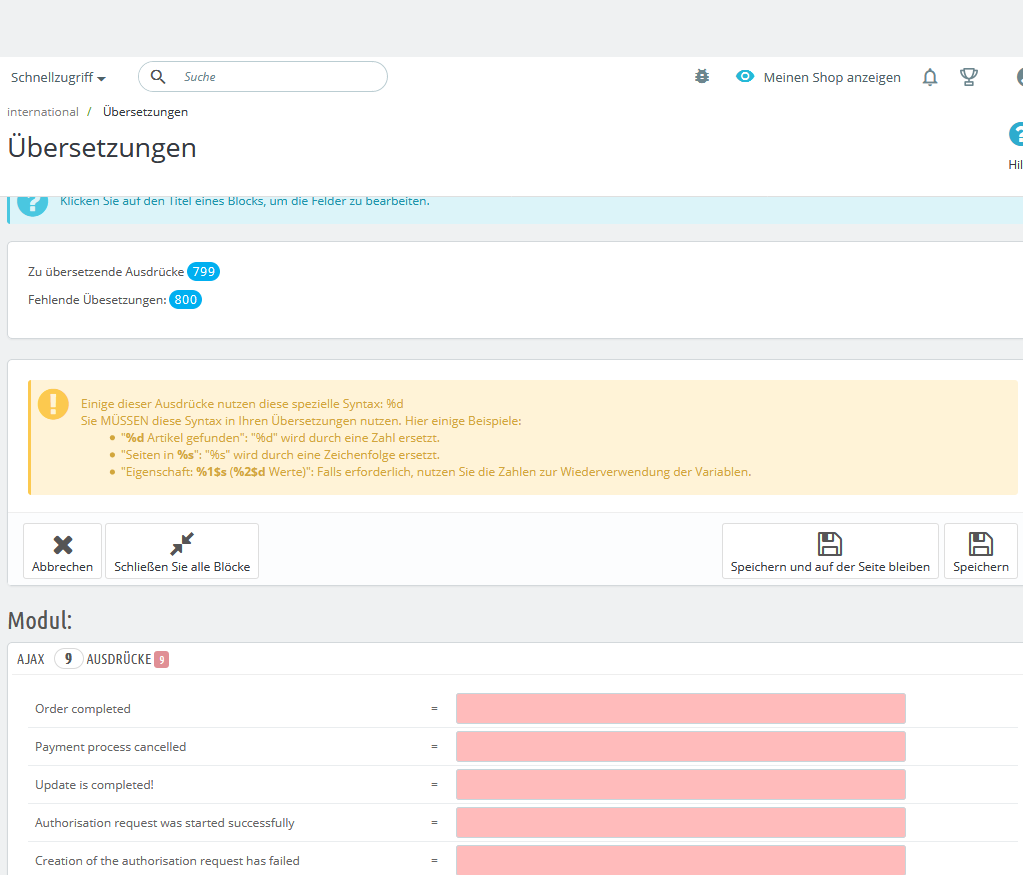Open the Hilfe help icon
Screen dimensions: 1023x875
[x=1016, y=134]
